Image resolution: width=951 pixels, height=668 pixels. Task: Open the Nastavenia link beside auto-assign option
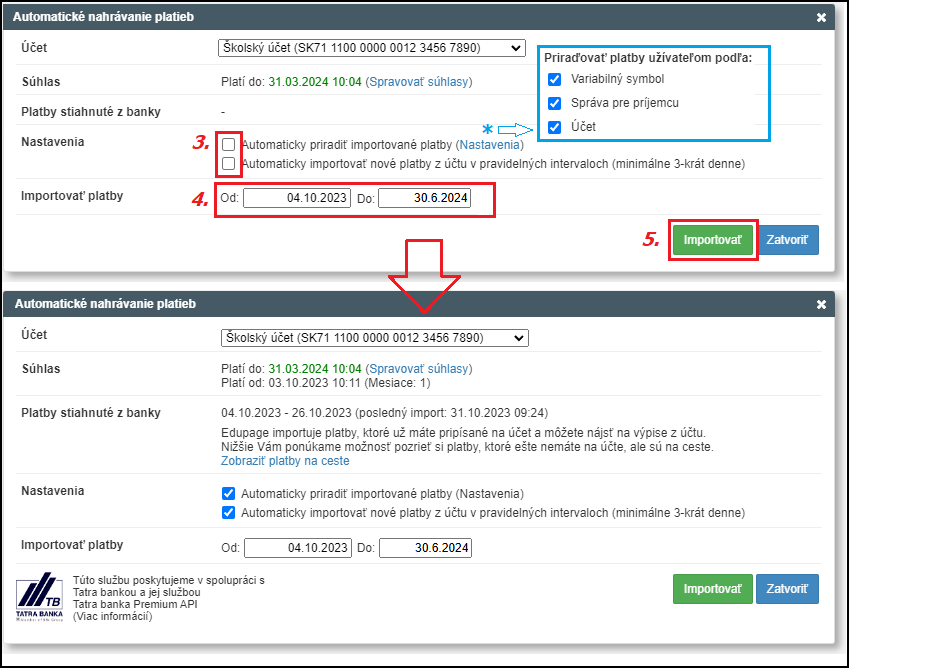(489, 145)
